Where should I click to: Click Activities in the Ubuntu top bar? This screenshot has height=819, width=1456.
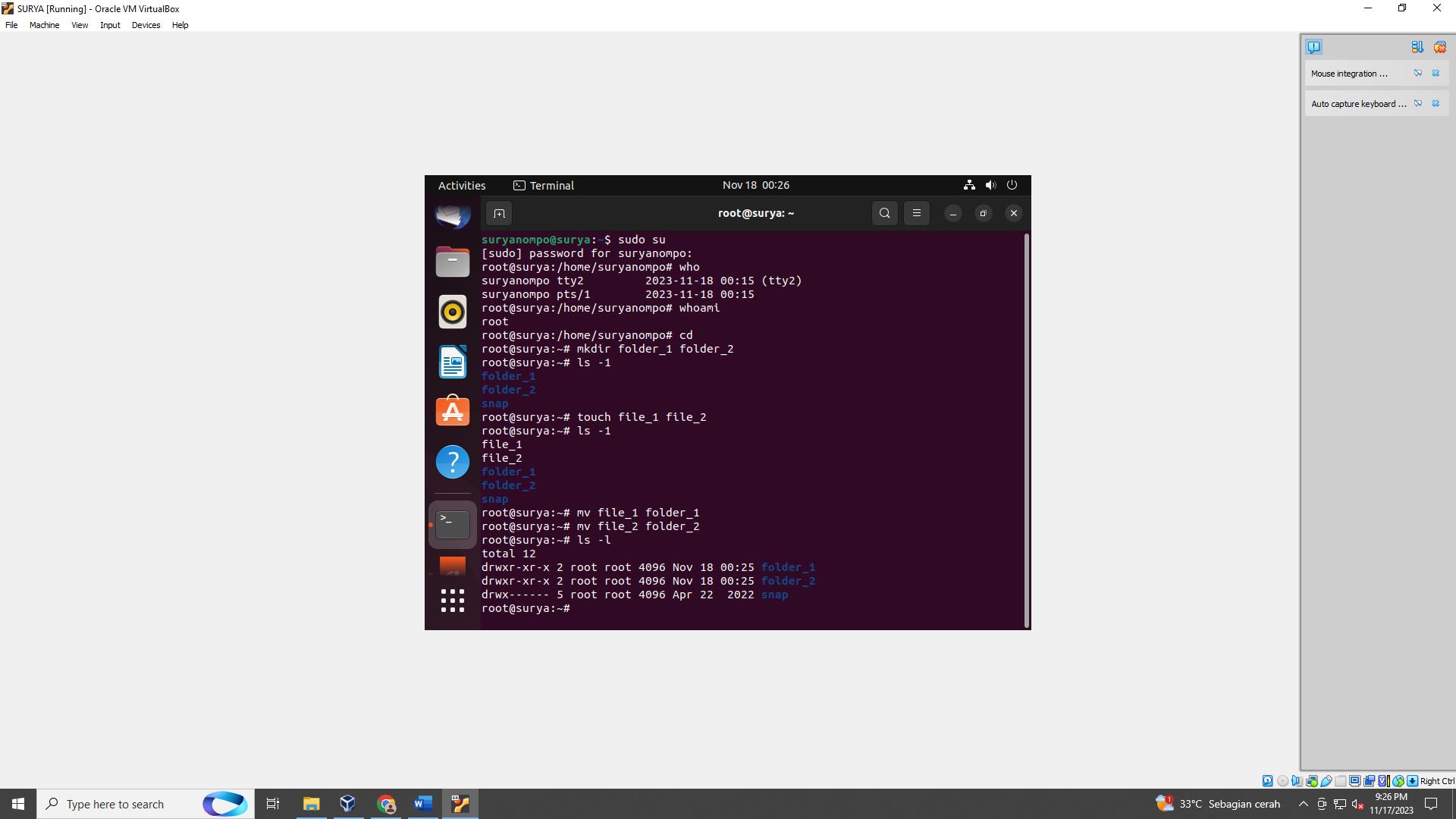(x=462, y=186)
